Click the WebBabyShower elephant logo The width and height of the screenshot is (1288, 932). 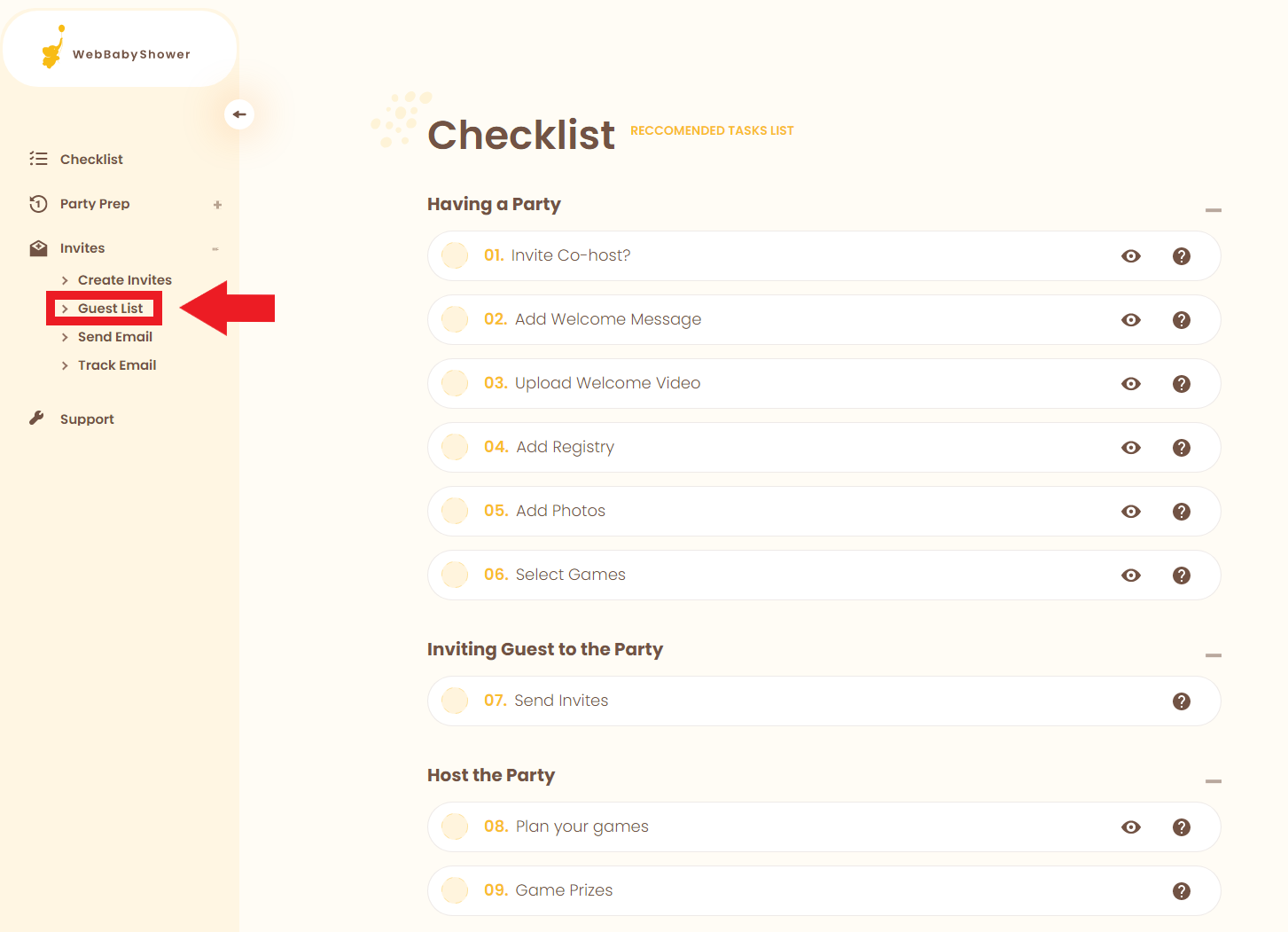click(x=53, y=49)
